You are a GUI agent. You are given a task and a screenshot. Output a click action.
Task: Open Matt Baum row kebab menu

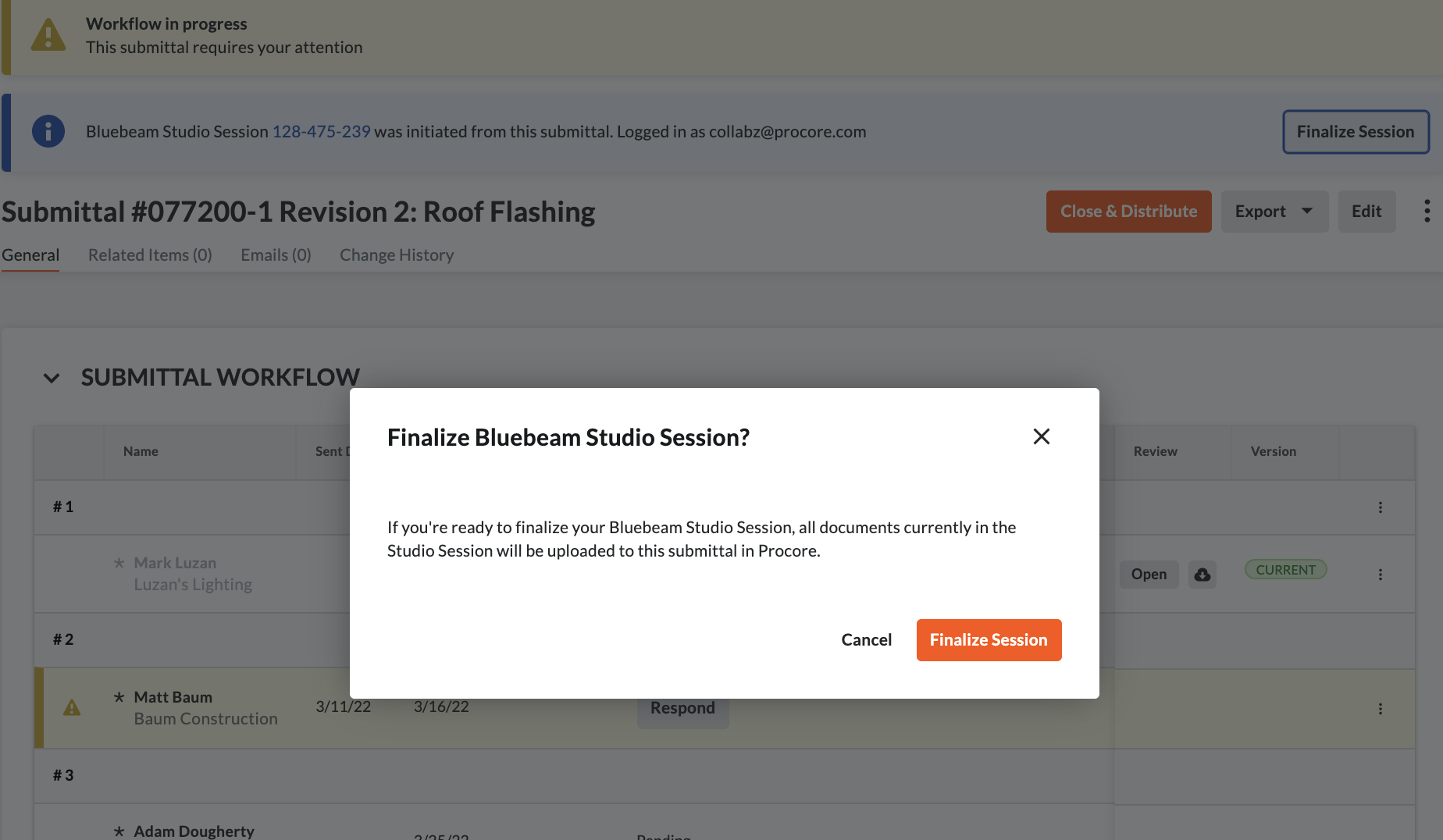coord(1380,709)
